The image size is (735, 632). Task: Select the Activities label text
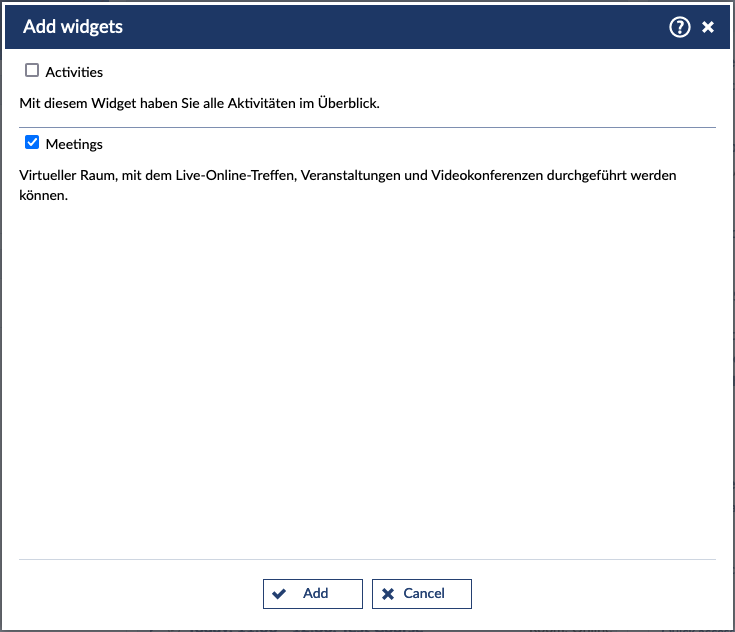(x=74, y=72)
